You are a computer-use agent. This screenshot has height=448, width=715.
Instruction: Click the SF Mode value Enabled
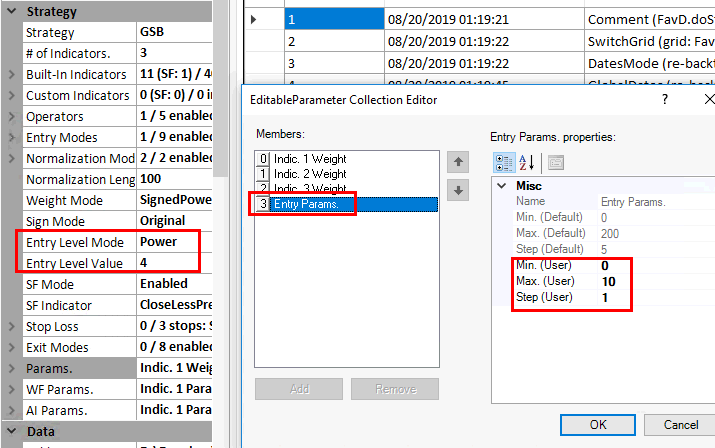[x=170, y=284]
